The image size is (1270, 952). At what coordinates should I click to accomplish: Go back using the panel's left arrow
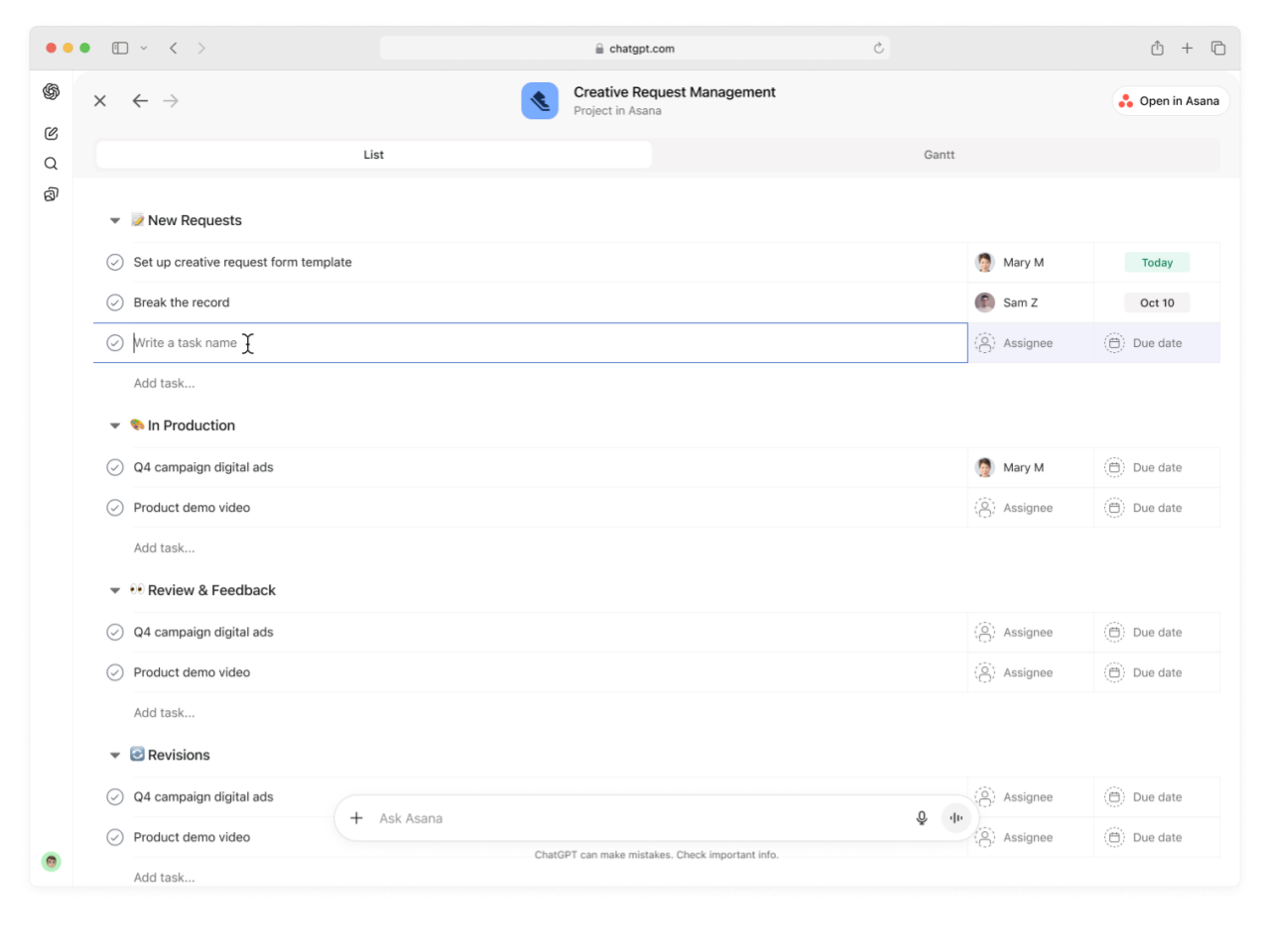[x=140, y=101]
